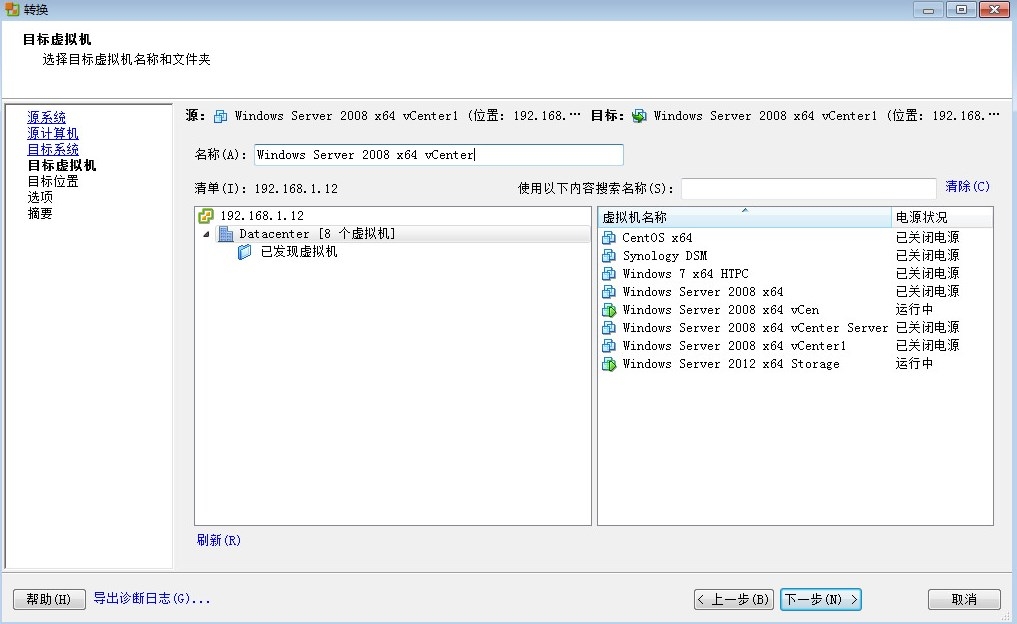Click the 上一步(B) back button

tap(734, 599)
